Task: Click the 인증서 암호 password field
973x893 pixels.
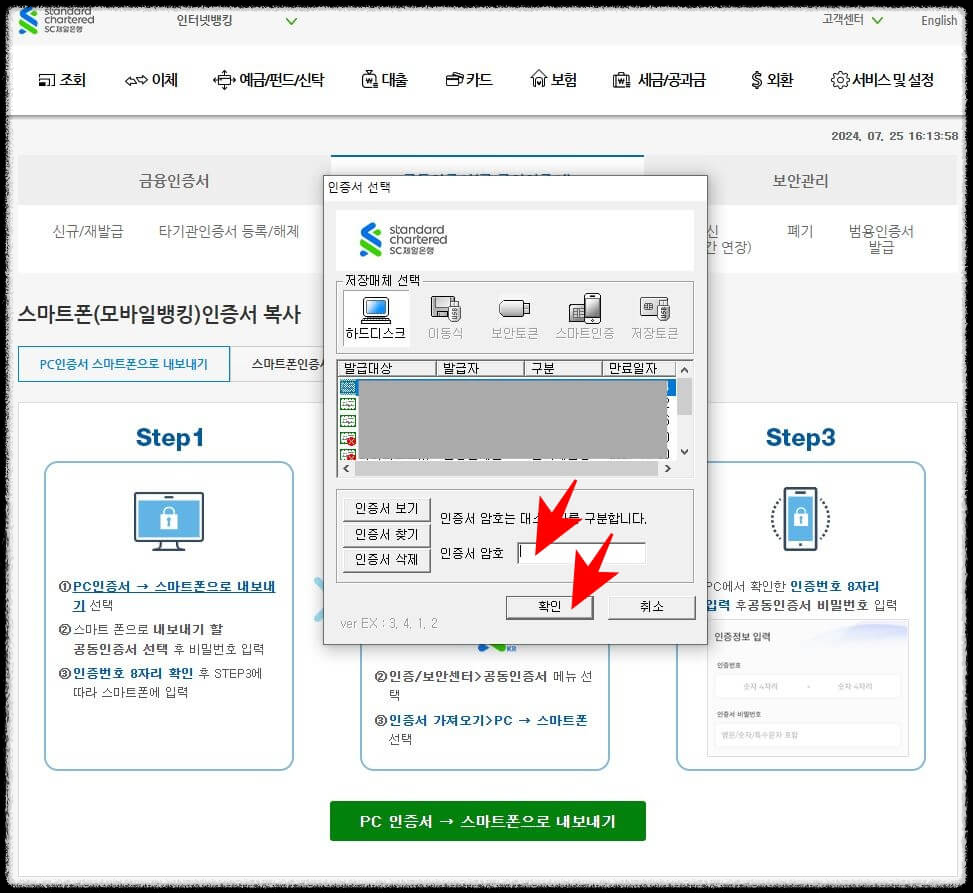Action: [x=581, y=553]
